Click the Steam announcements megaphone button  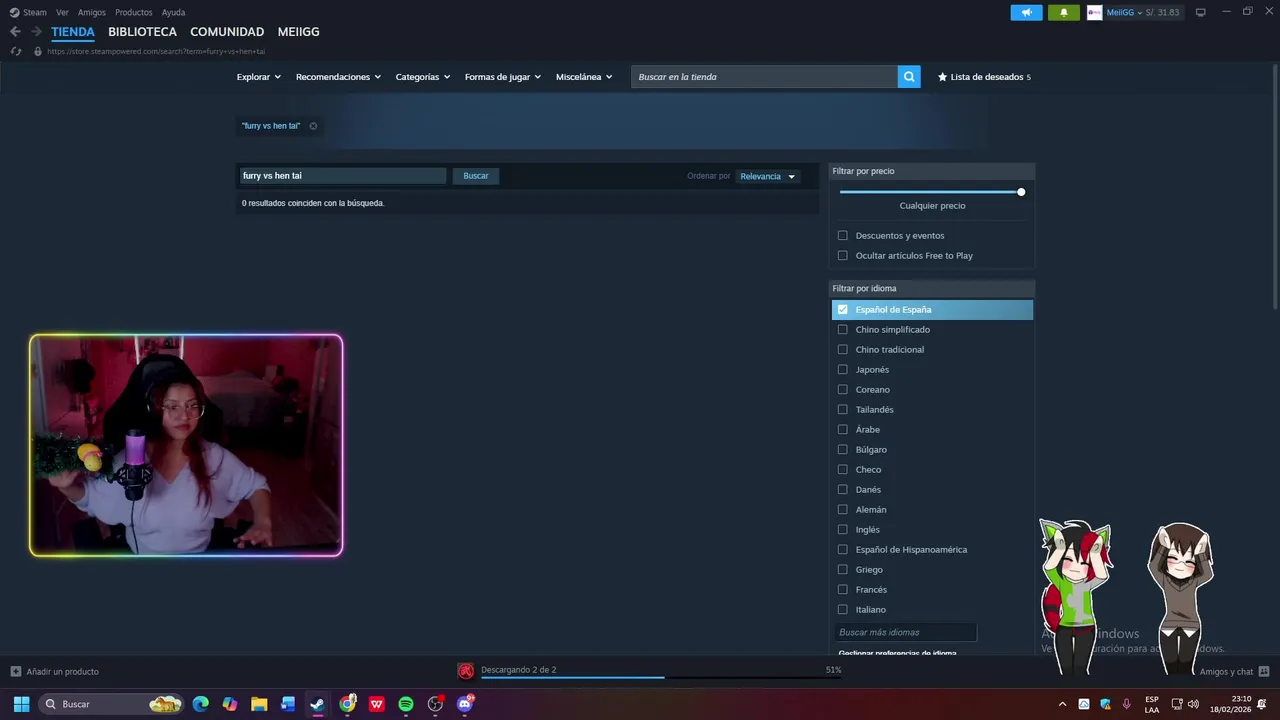tap(1026, 13)
